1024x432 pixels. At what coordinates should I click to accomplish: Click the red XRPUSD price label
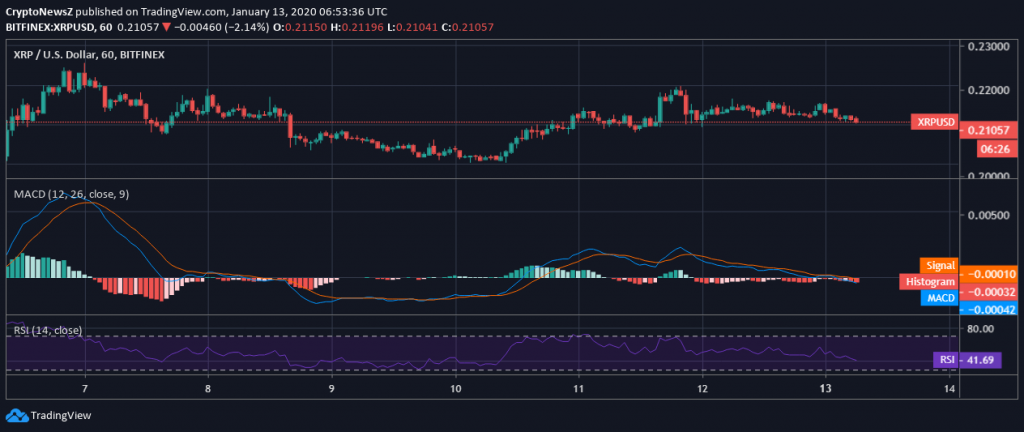click(x=935, y=122)
